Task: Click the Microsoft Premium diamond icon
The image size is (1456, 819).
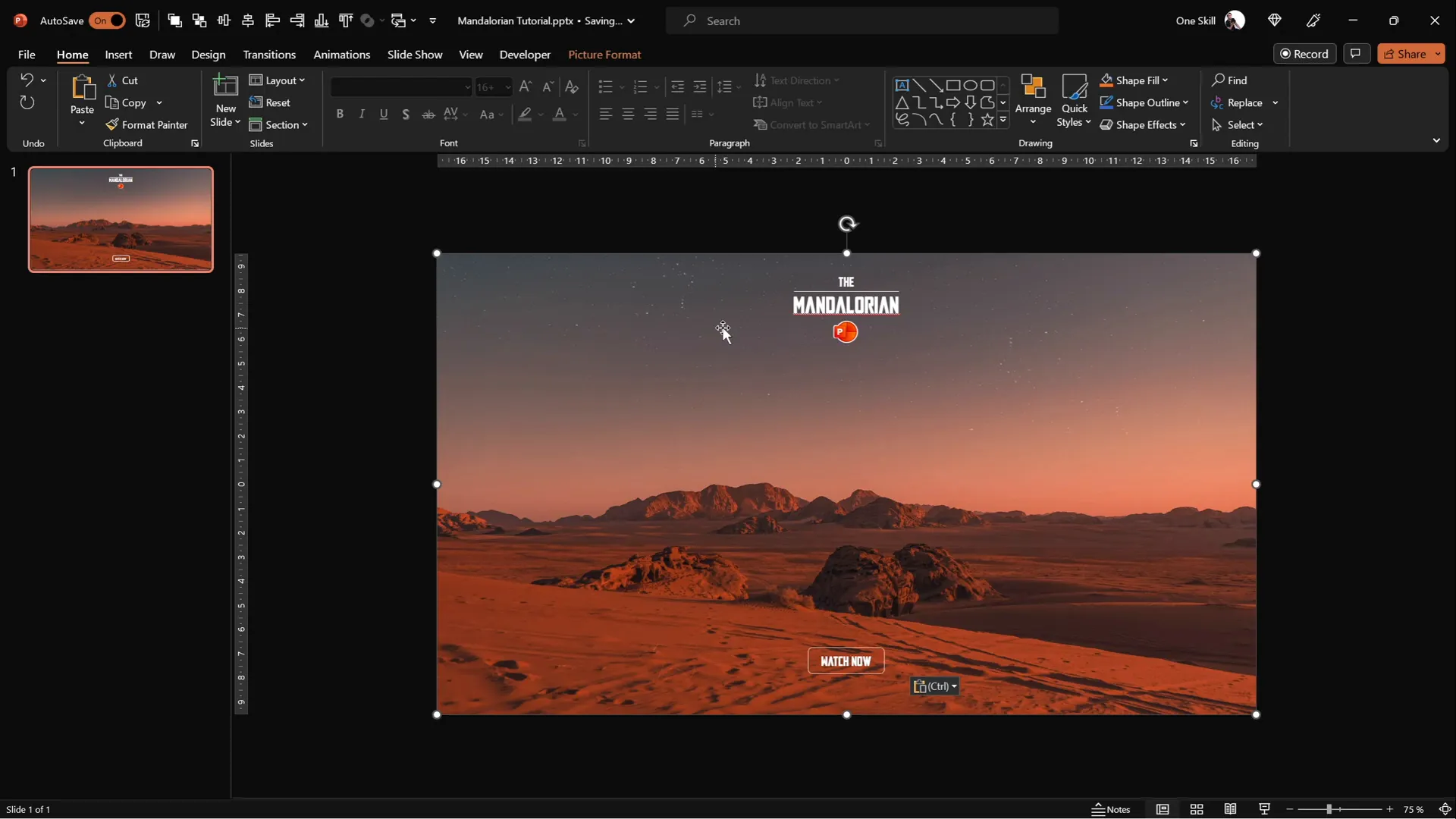Action: click(x=1275, y=20)
